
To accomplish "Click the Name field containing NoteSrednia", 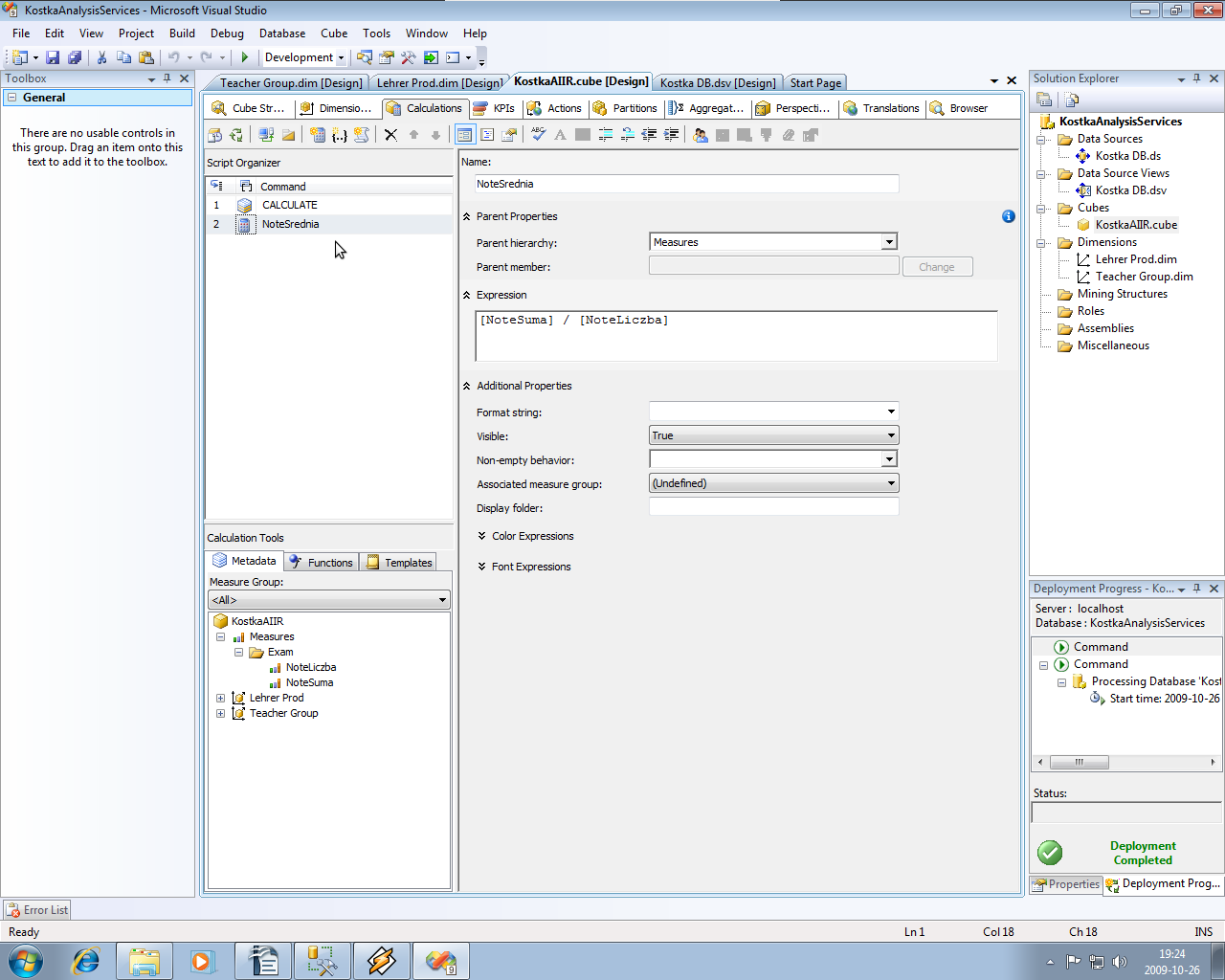I will coord(686,184).
